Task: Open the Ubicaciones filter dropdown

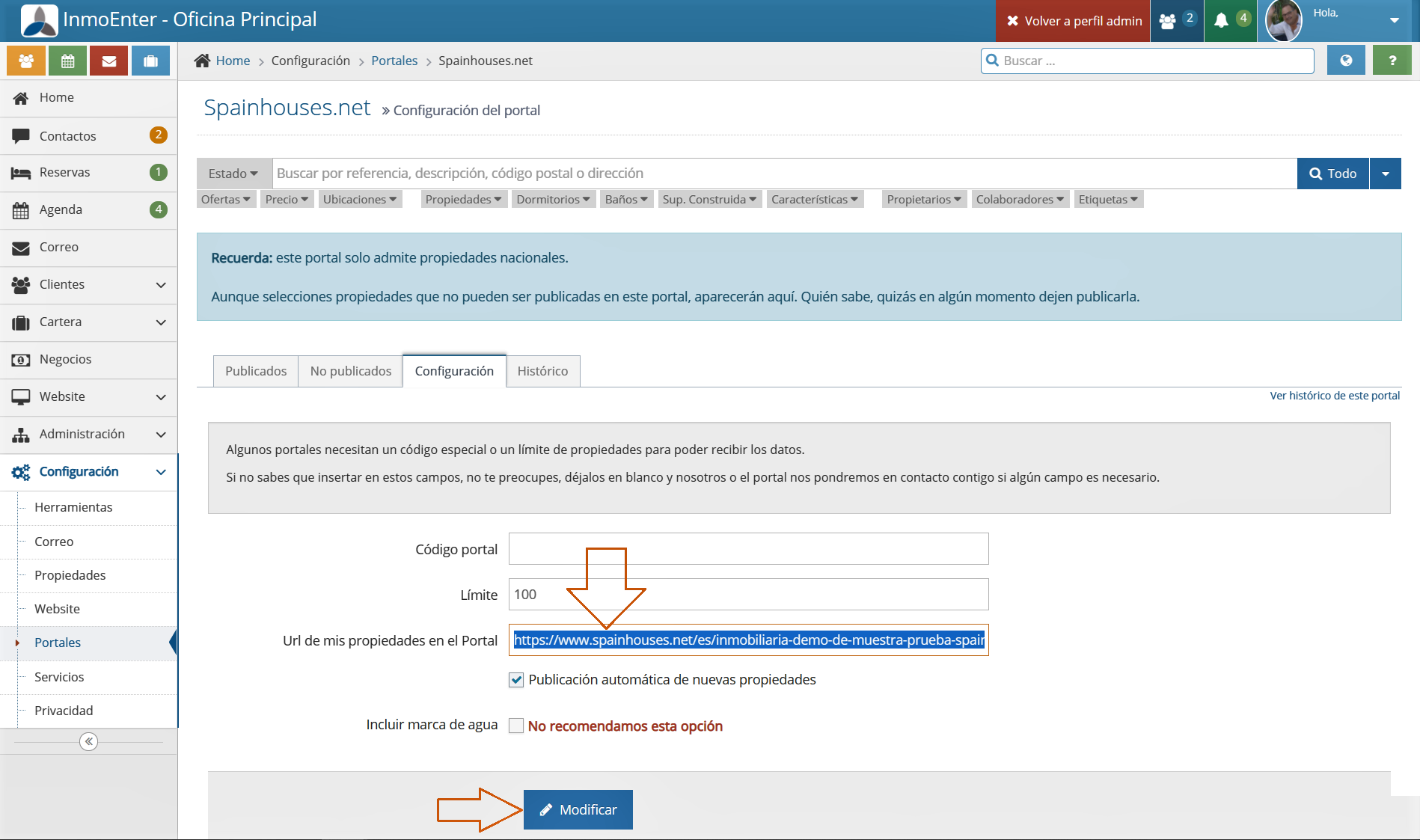Action: tap(360, 200)
